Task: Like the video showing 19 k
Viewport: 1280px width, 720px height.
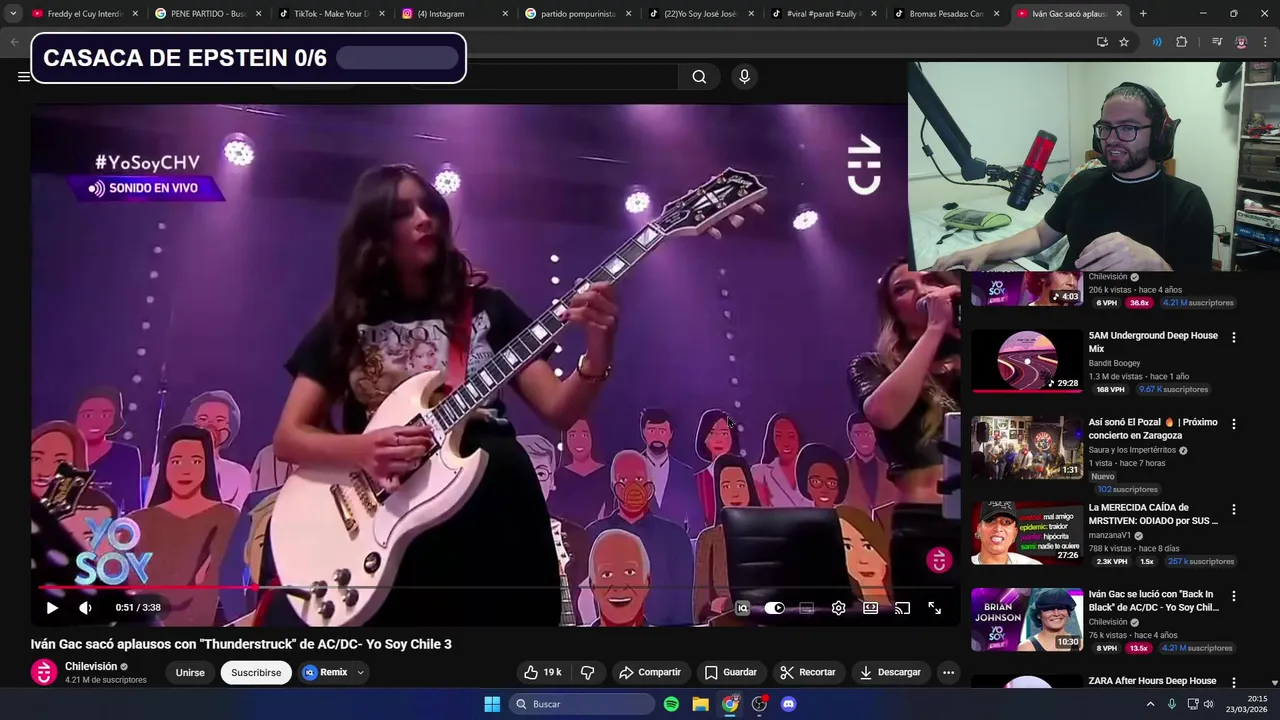Action: click(542, 672)
